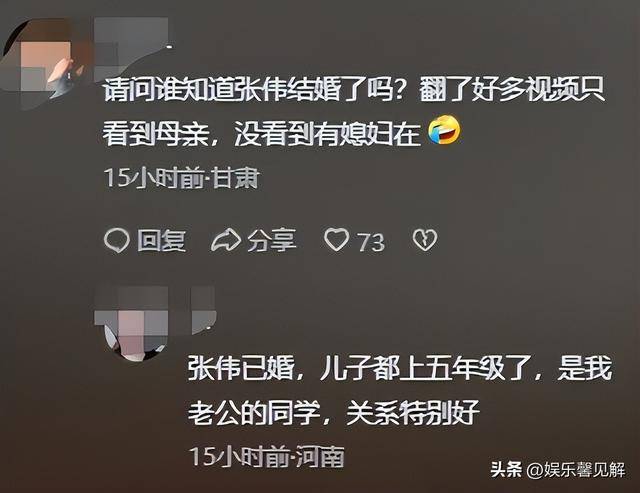640x493 pixels.
Task: Click the 15小时前 time on the 甘肃 comment
Action: (153, 178)
